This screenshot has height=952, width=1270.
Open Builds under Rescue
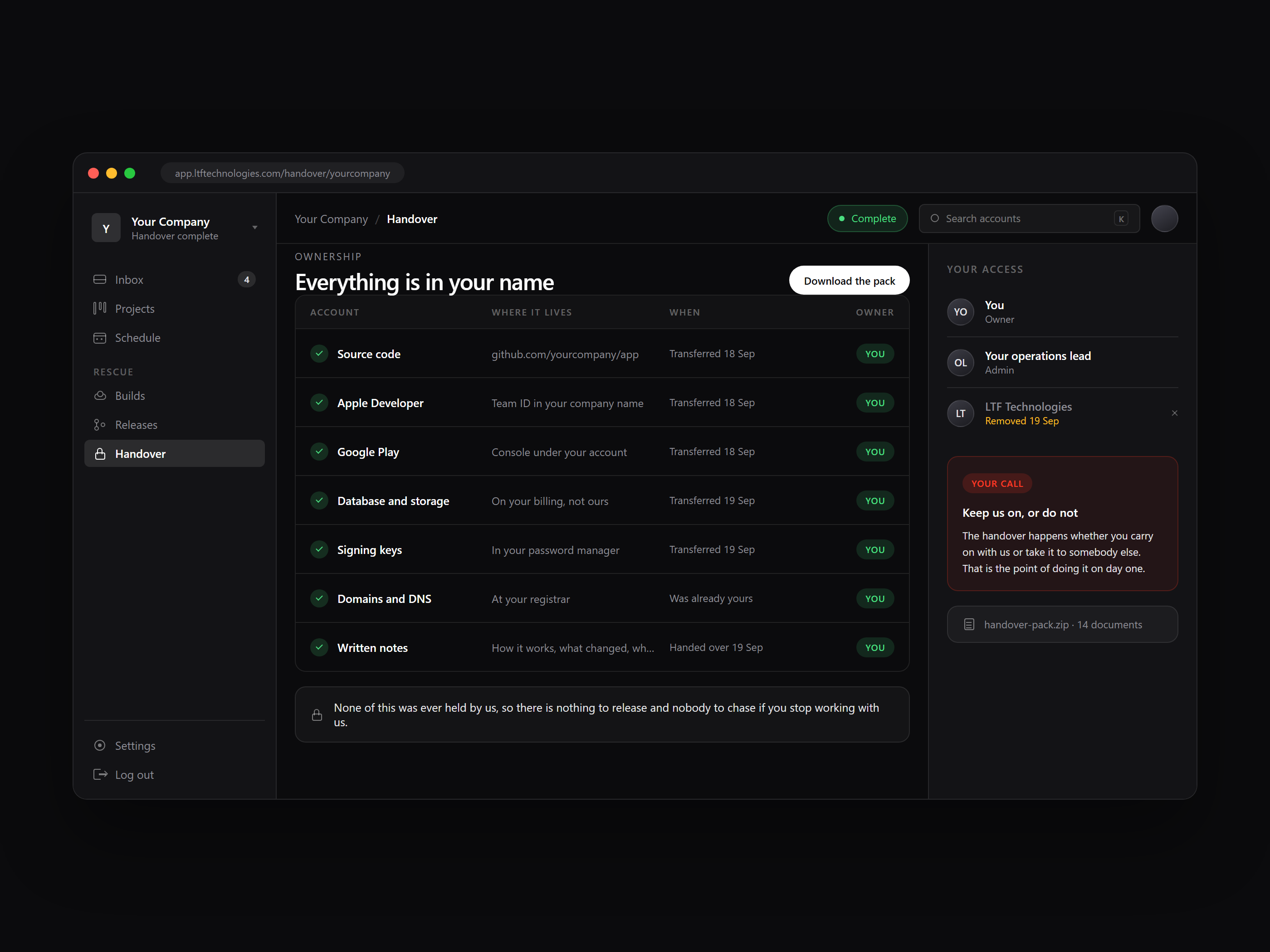pos(175,396)
